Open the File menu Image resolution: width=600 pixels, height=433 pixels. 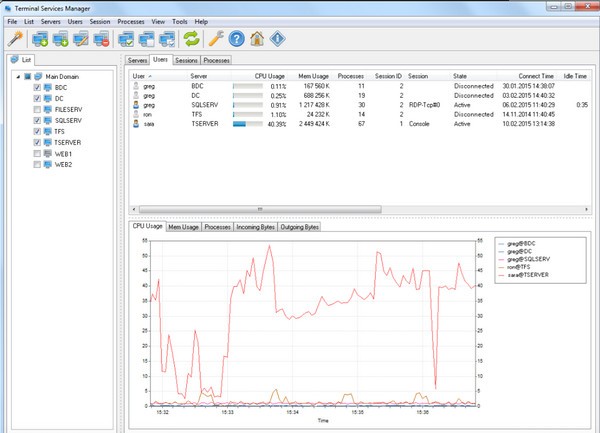12,22
